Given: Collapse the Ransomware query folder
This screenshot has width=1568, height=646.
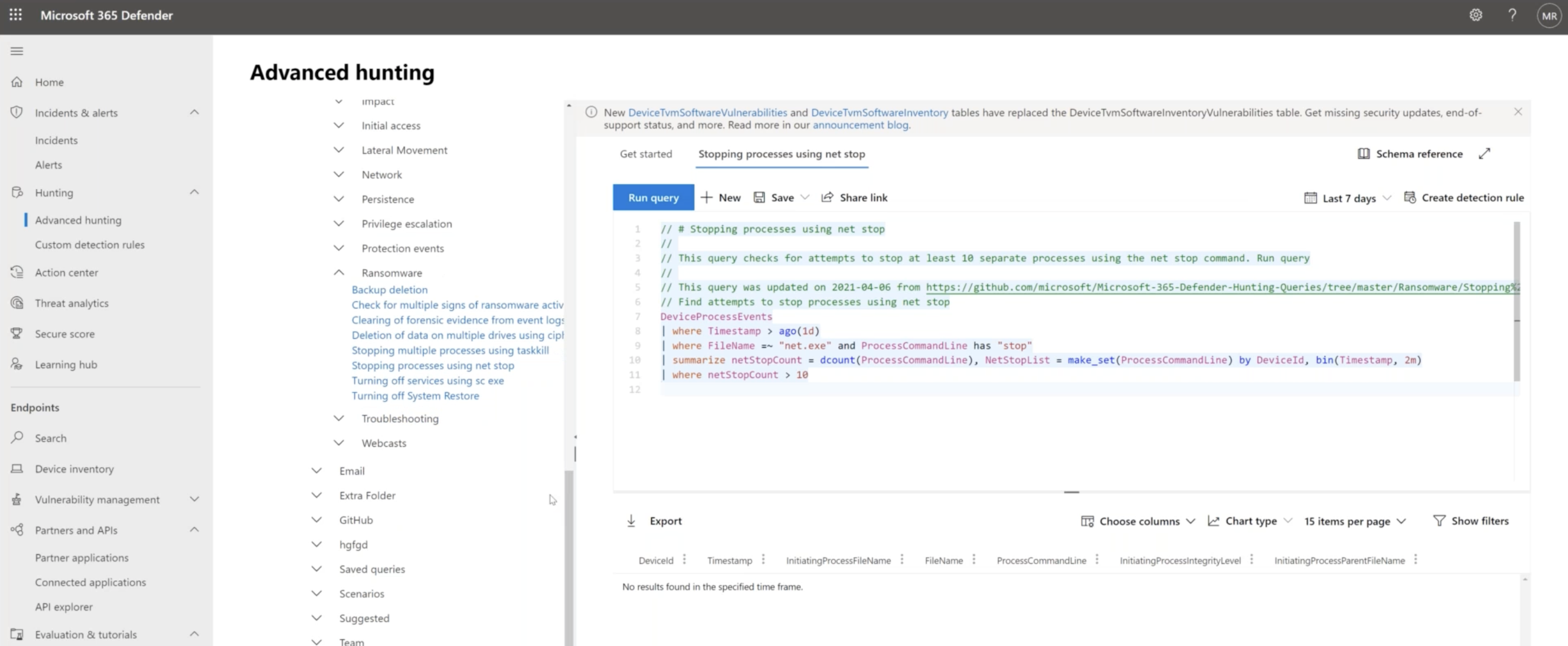Looking at the screenshot, I should [x=339, y=272].
